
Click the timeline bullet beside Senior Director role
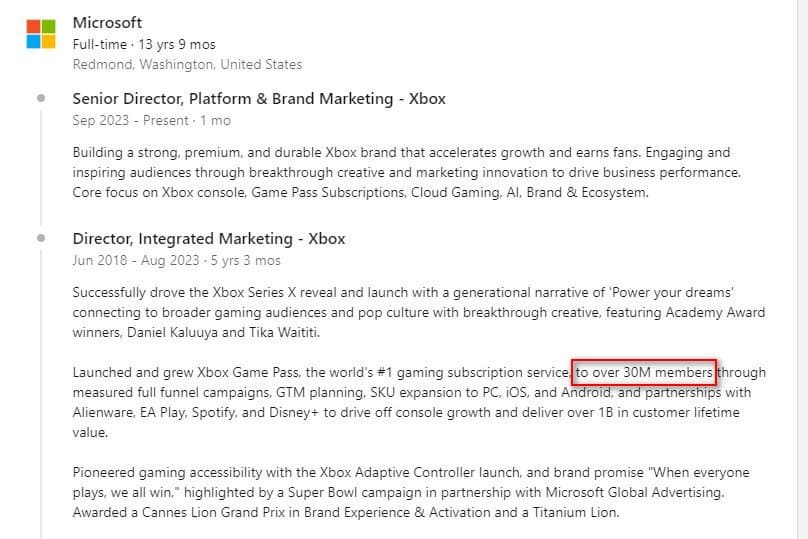coord(41,98)
